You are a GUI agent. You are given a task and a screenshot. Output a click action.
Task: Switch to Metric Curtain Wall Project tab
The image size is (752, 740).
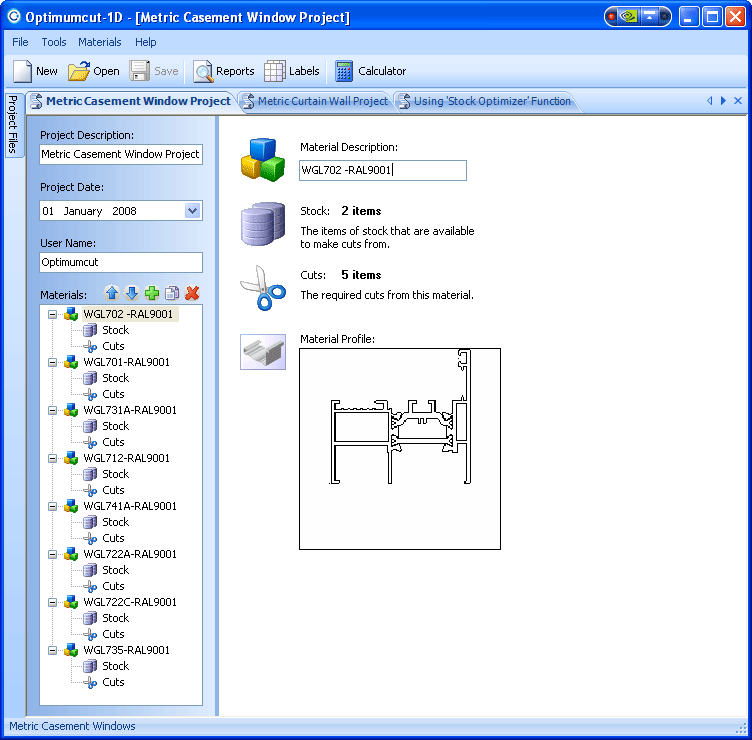pyautogui.click(x=314, y=101)
